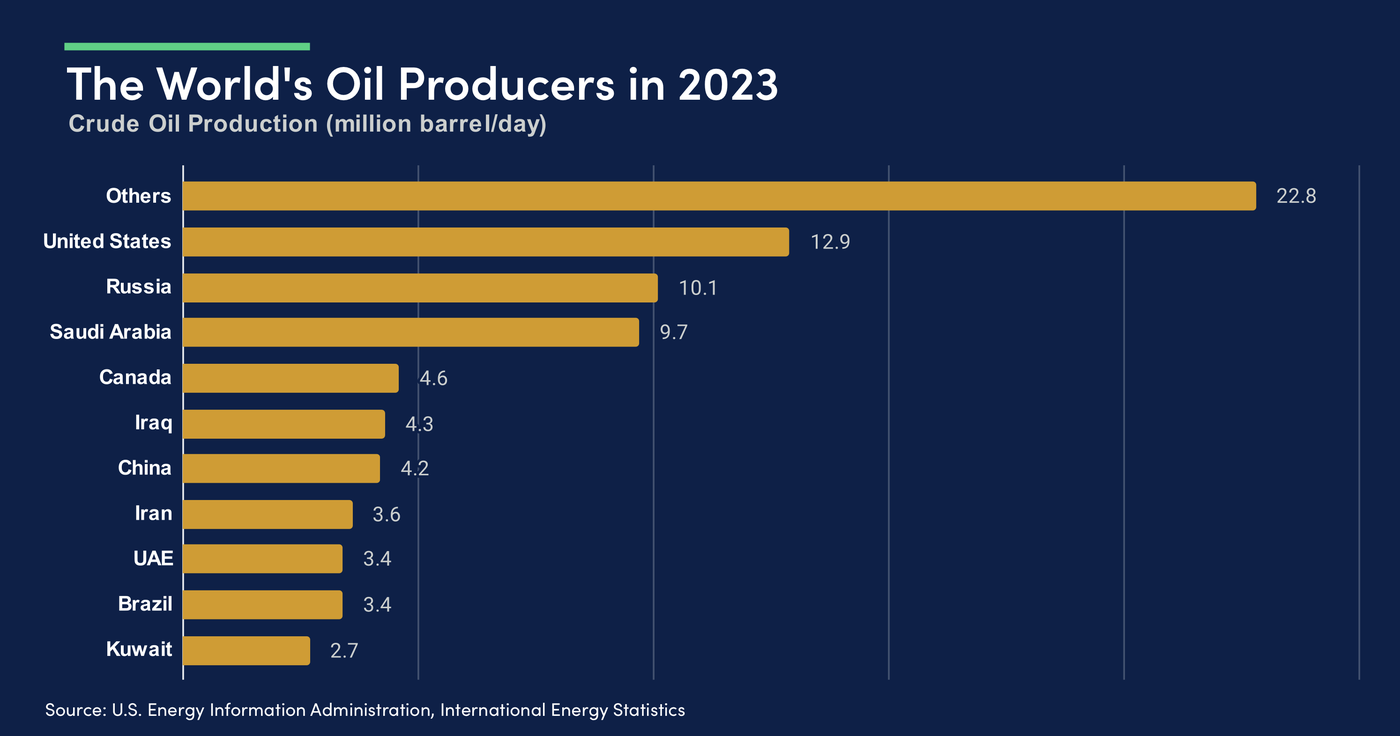Click the United States axis label
Screen dimensions: 1400x736
[x=107, y=241]
